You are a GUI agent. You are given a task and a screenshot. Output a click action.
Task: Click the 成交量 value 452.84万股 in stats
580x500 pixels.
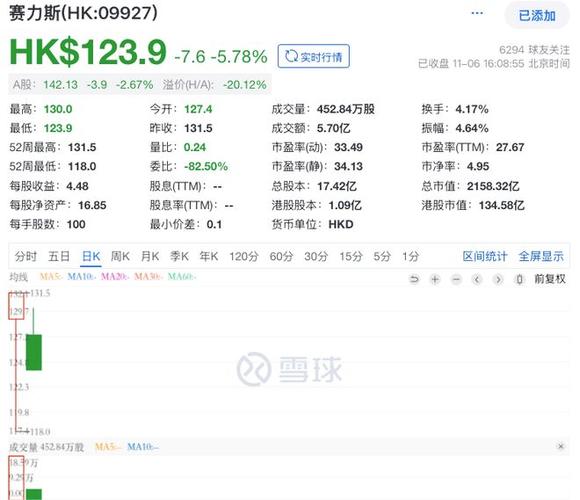click(345, 109)
